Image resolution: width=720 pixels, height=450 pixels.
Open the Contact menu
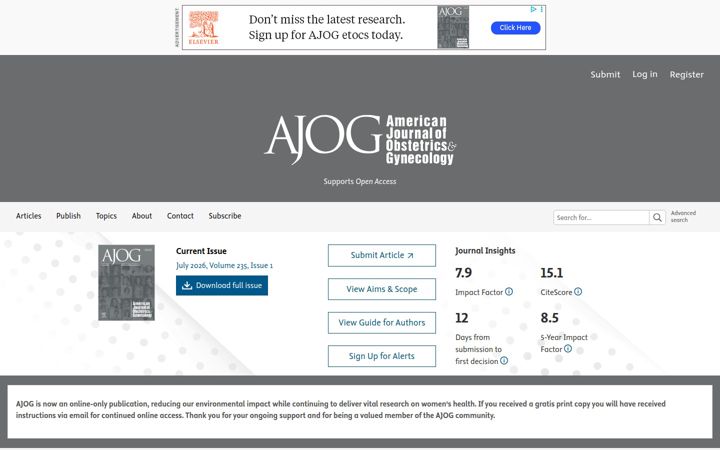coord(180,216)
